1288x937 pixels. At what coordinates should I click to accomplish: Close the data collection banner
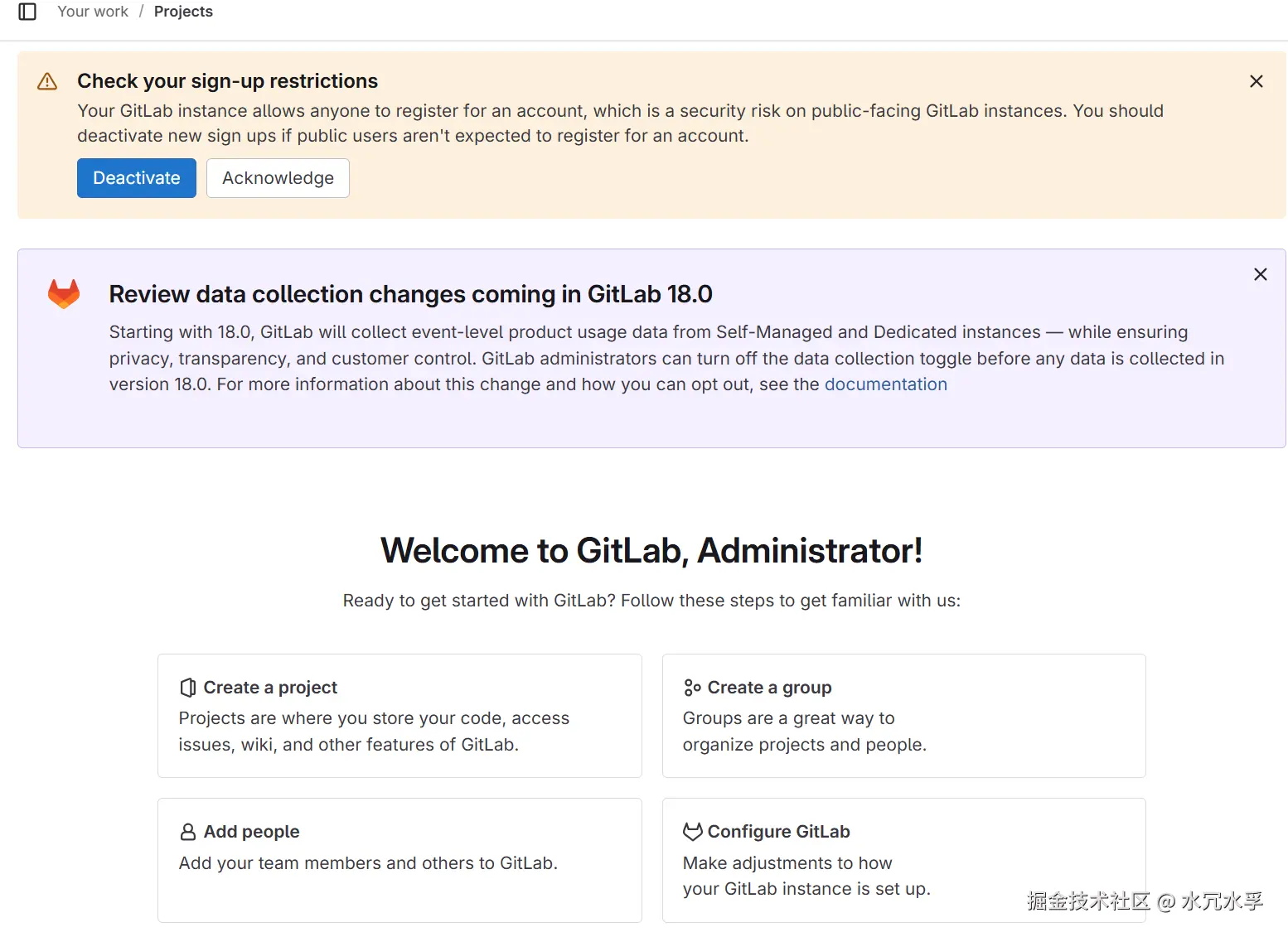coord(1260,274)
